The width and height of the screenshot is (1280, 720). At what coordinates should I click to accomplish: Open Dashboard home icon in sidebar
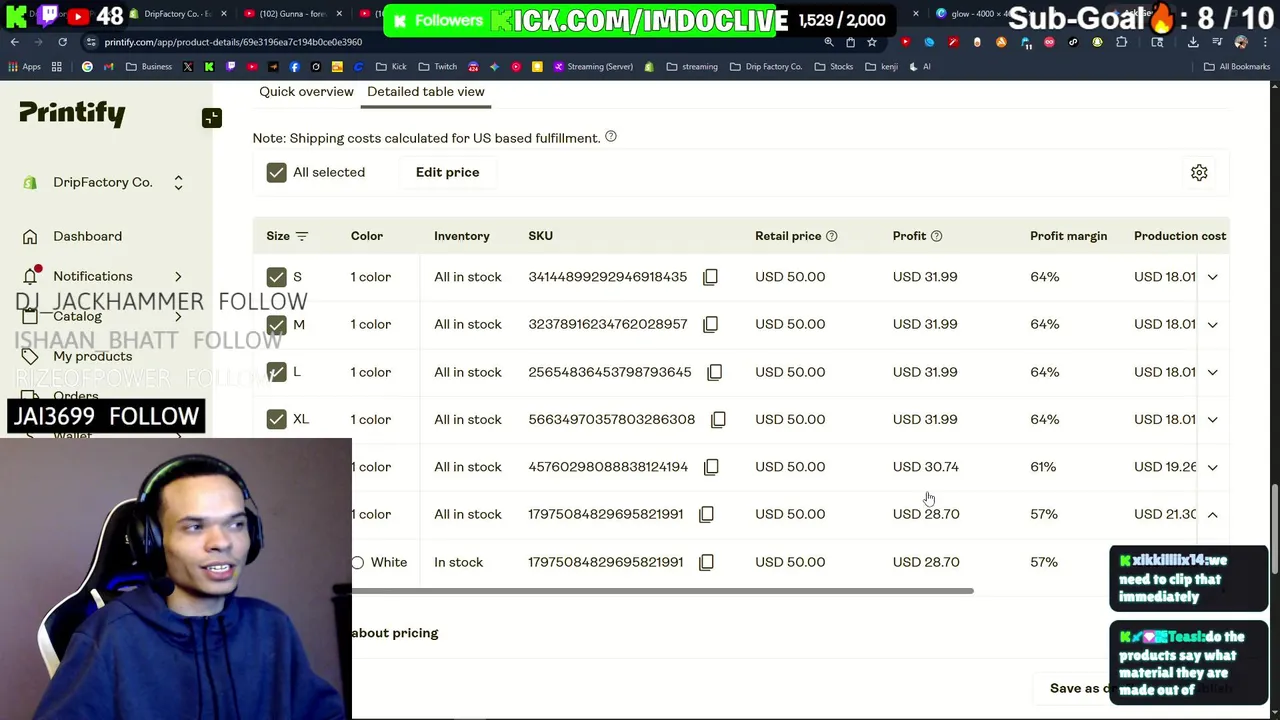point(30,237)
